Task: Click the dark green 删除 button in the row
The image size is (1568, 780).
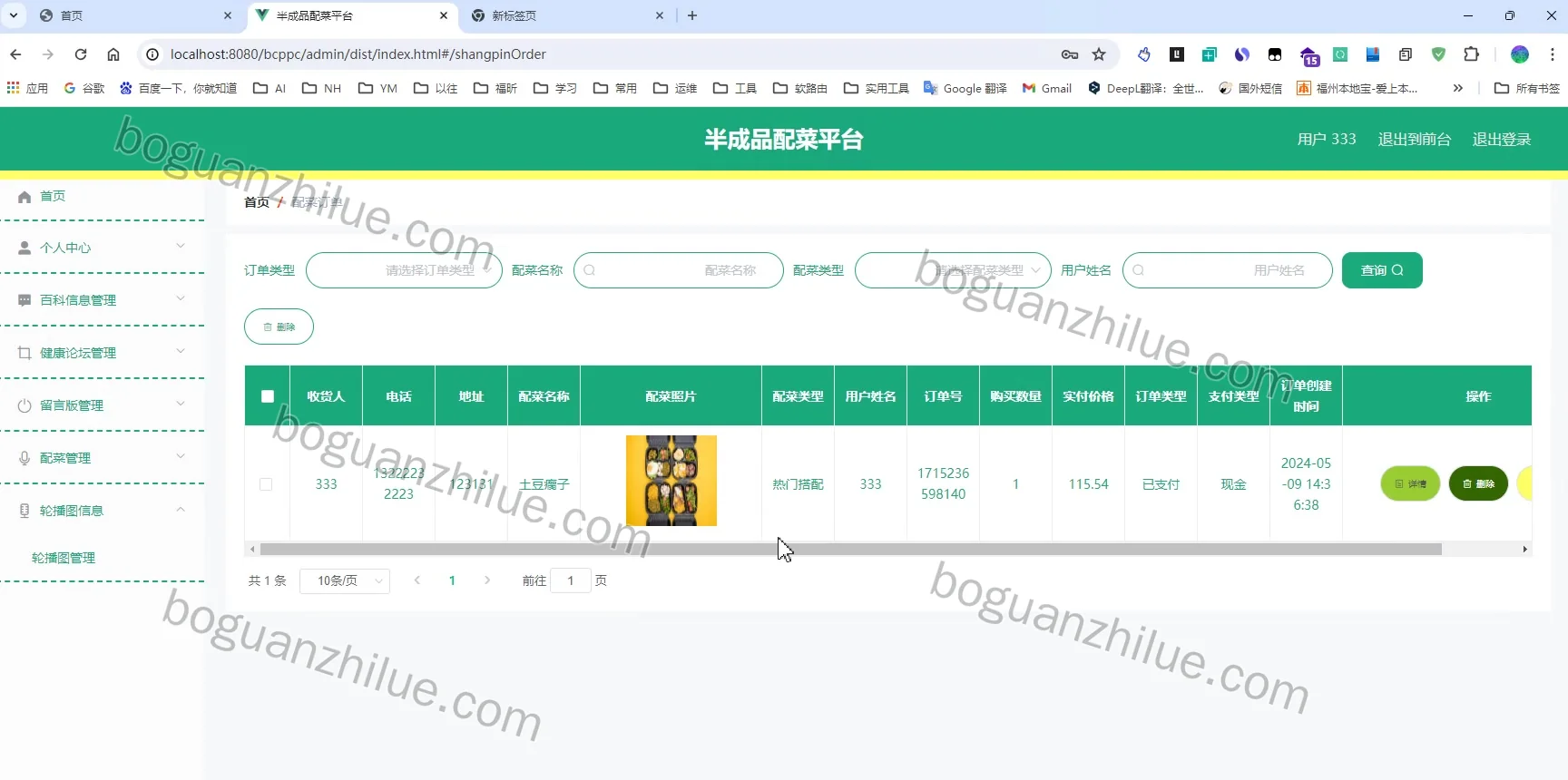Action: (x=1478, y=483)
